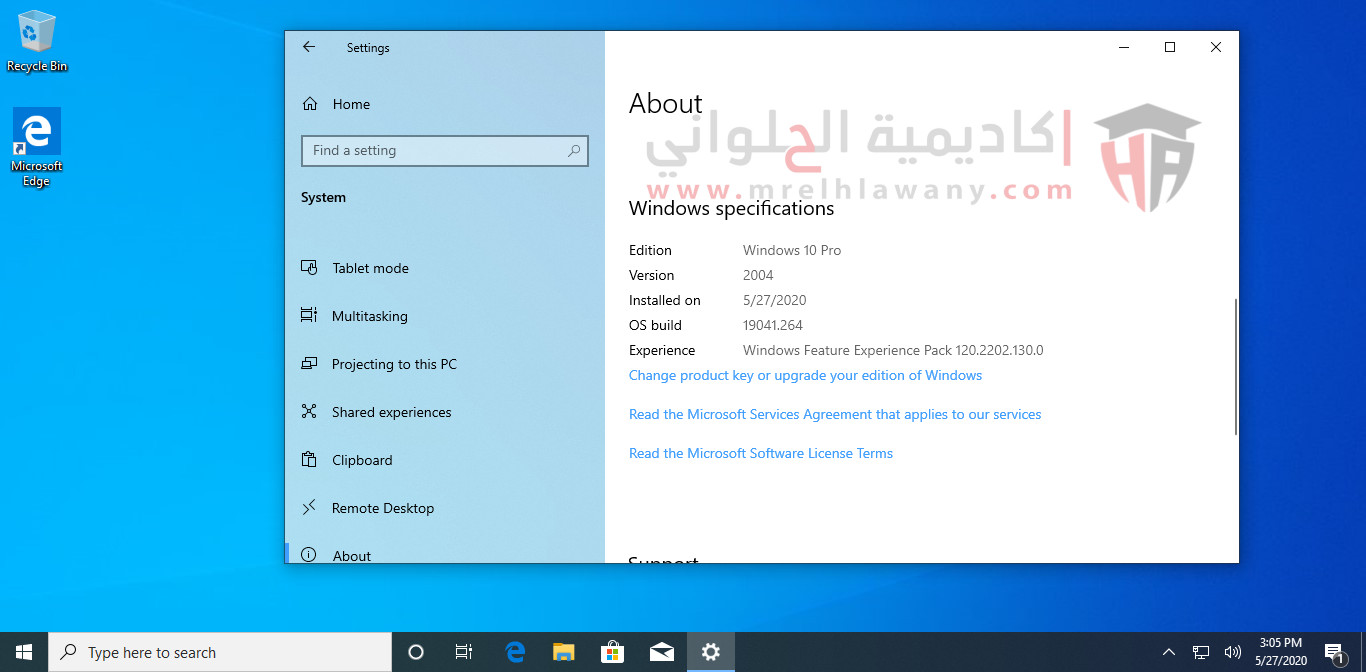Select the About info icon in sidebar
The width and height of the screenshot is (1366, 672).
click(x=310, y=555)
